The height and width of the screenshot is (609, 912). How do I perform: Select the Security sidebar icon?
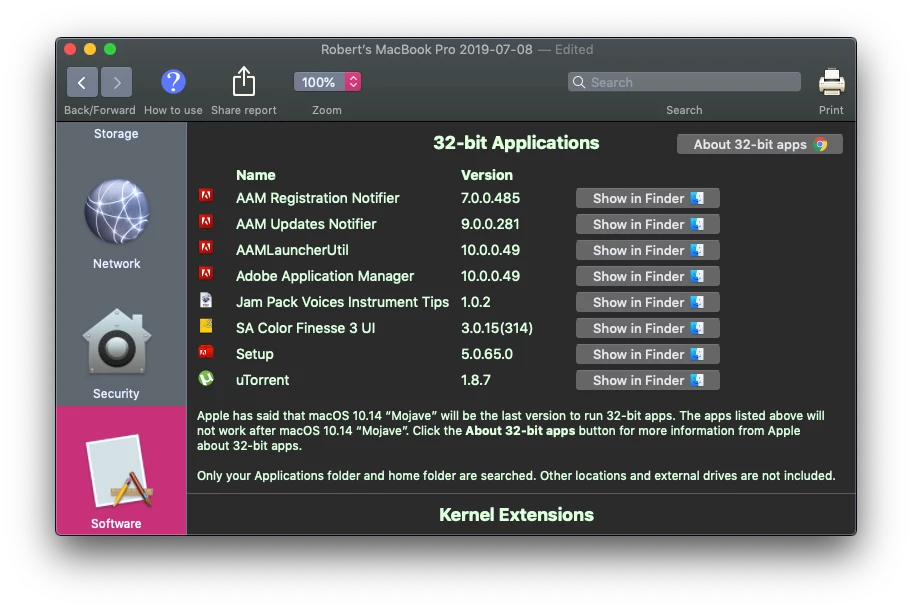point(116,341)
